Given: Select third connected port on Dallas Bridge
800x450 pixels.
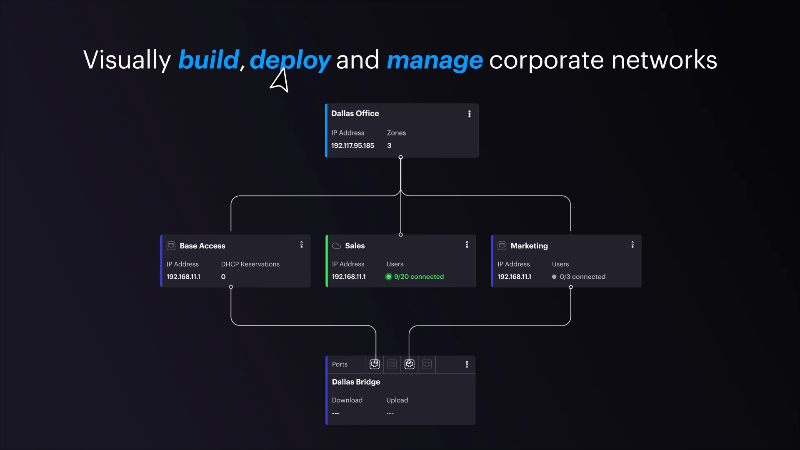Looking at the screenshot, I should click(410, 365).
